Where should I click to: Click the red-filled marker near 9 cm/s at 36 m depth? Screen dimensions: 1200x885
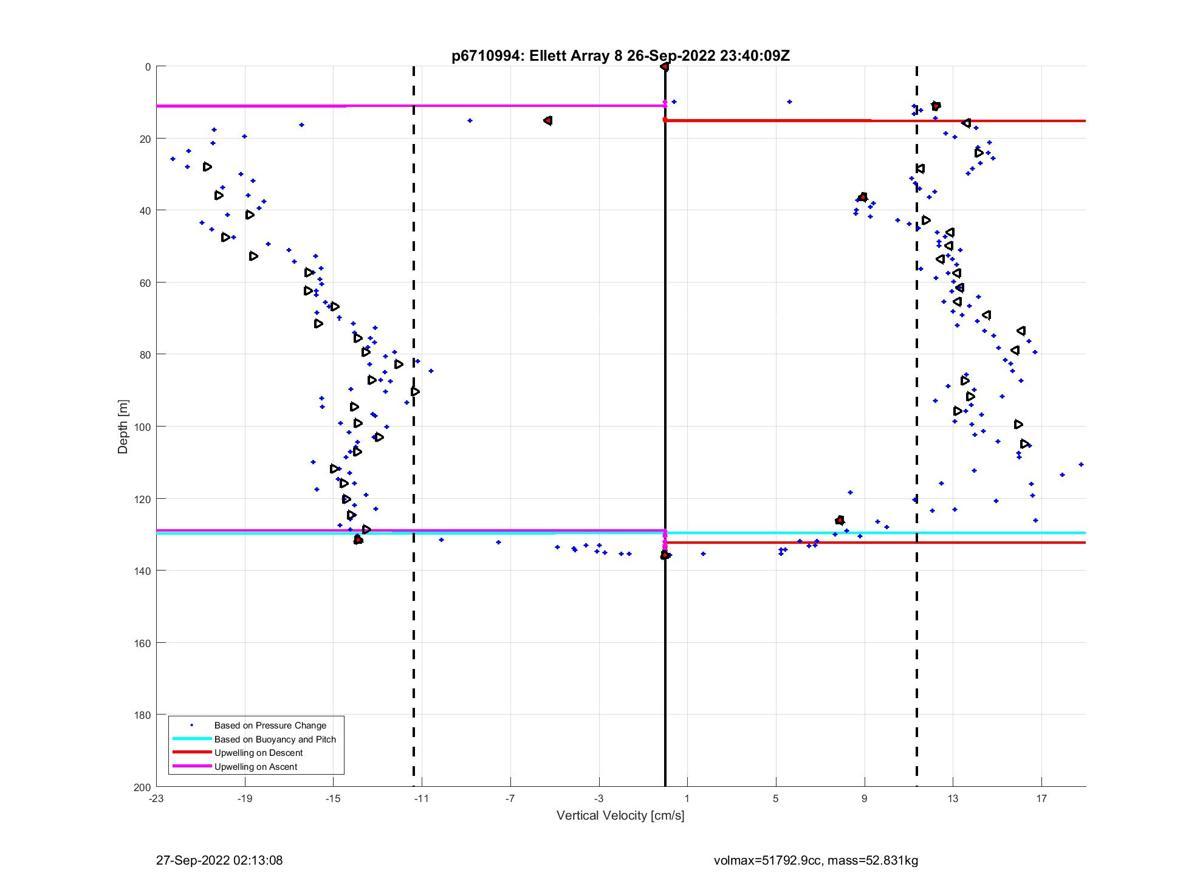[x=863, y=198]
